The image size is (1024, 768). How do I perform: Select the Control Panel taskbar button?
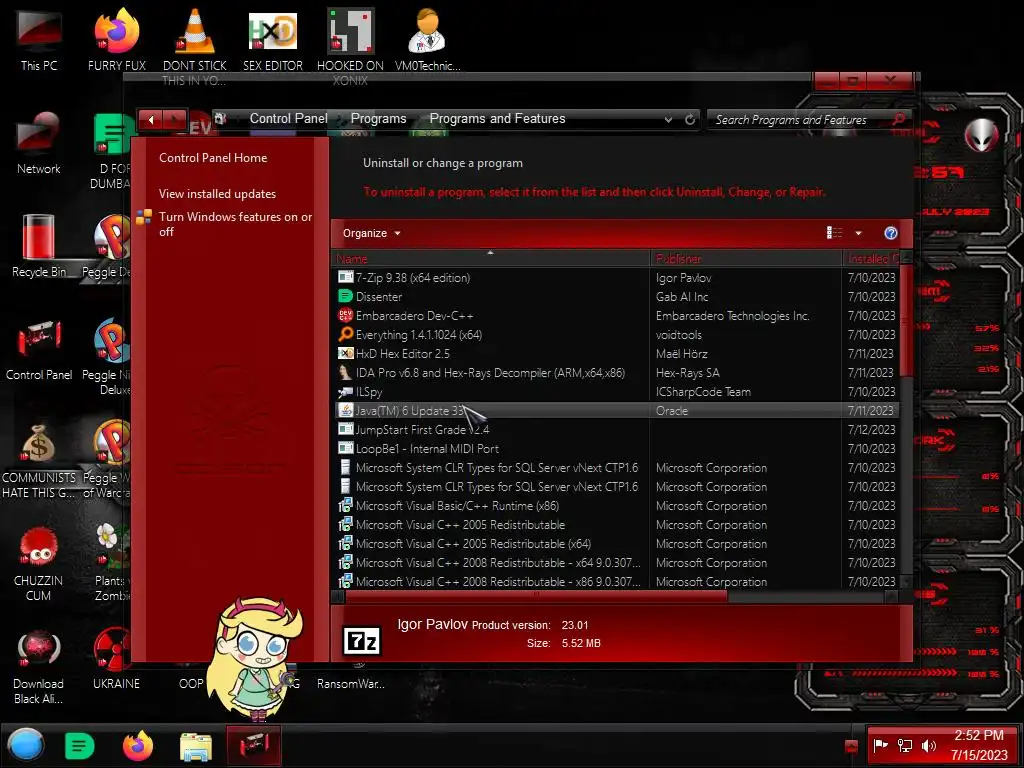pyautogui.click(x=254, y=746)
